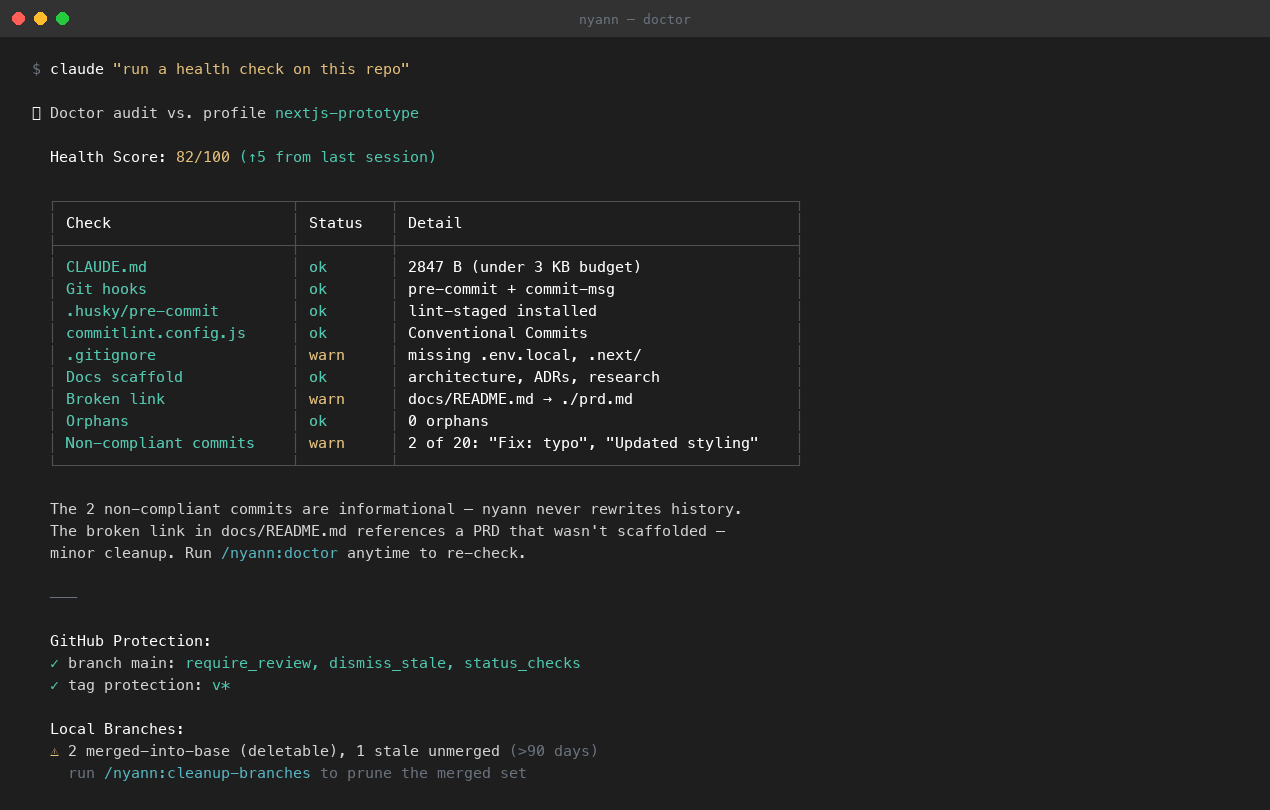The image size is (1270, 810).
Task: Expand the Local Branches section
Action: click(x=117, y=729)
